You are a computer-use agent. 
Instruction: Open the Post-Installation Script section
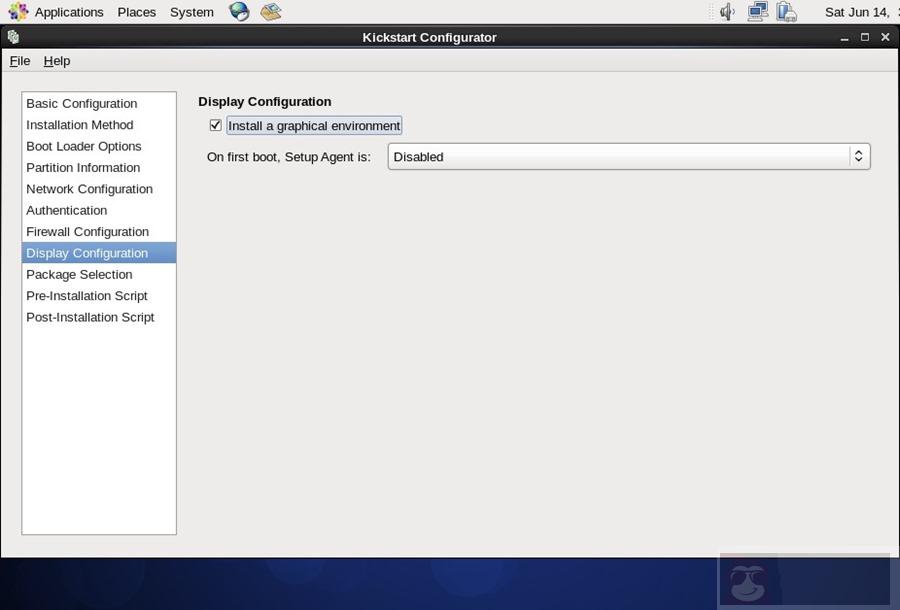click(x=90, y=317)
